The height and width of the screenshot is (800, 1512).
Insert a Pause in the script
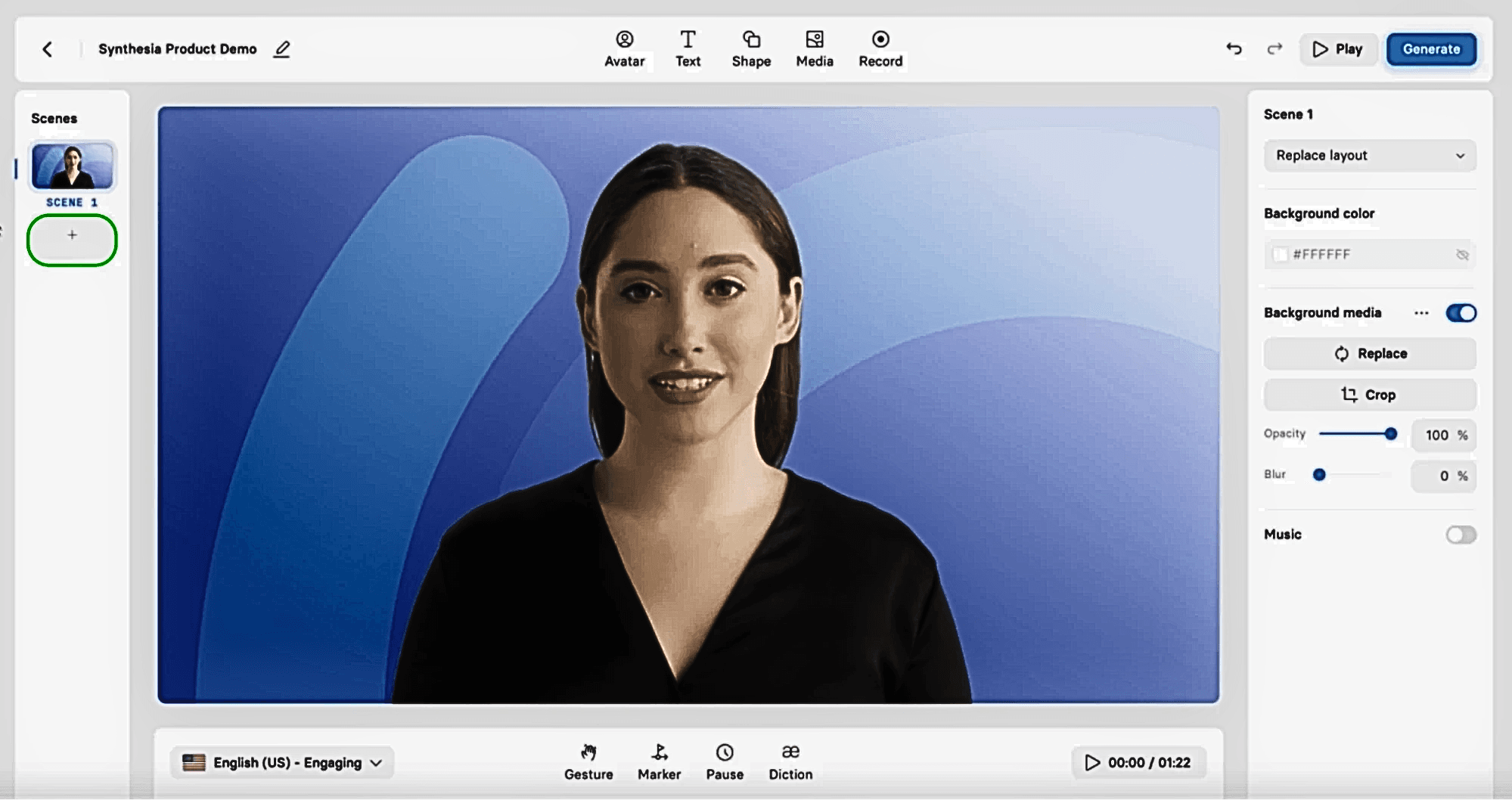click(x=725, y=762)
